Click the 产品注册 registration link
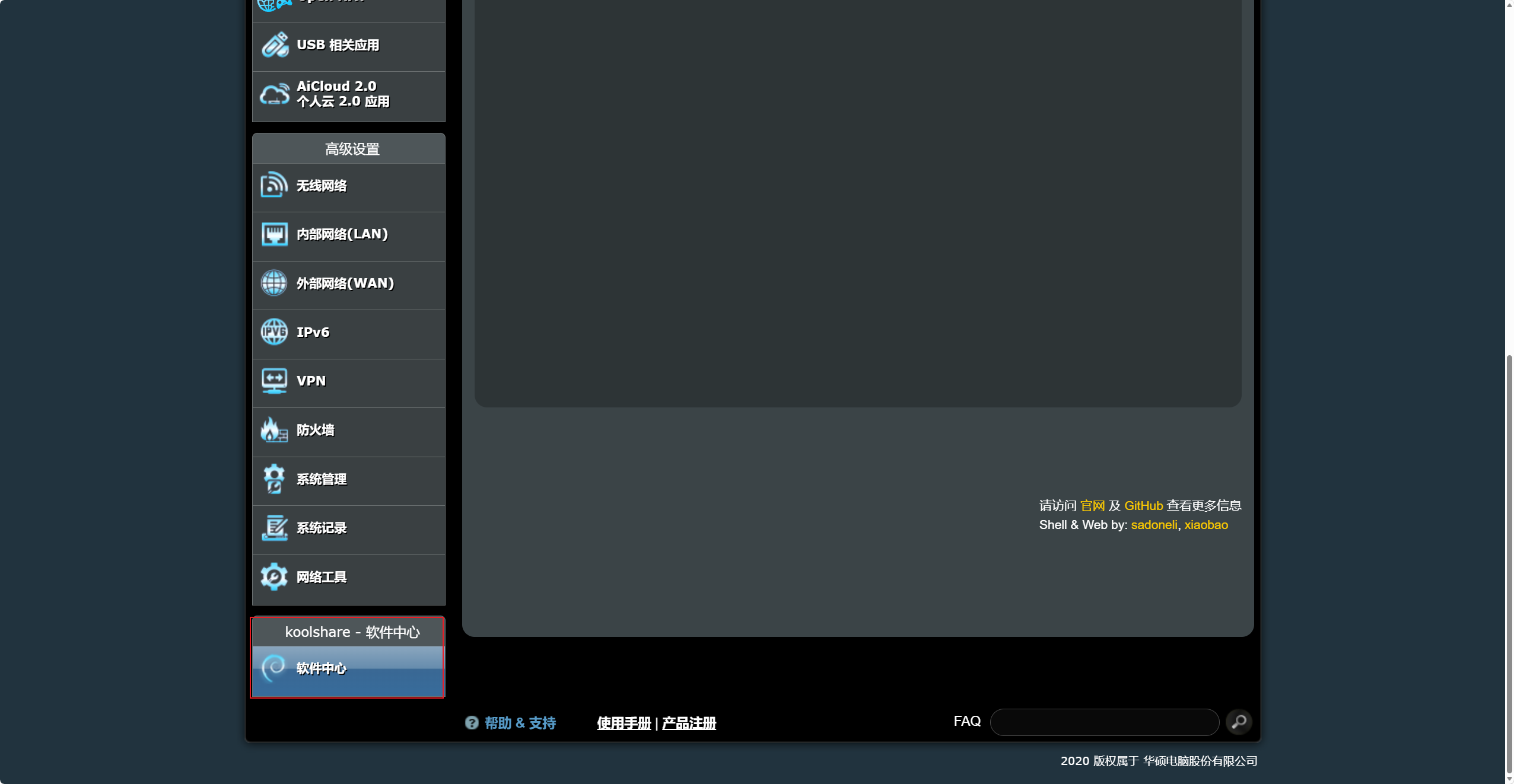The width and height of the screenshot is (1514, 784). click(689, 723)
